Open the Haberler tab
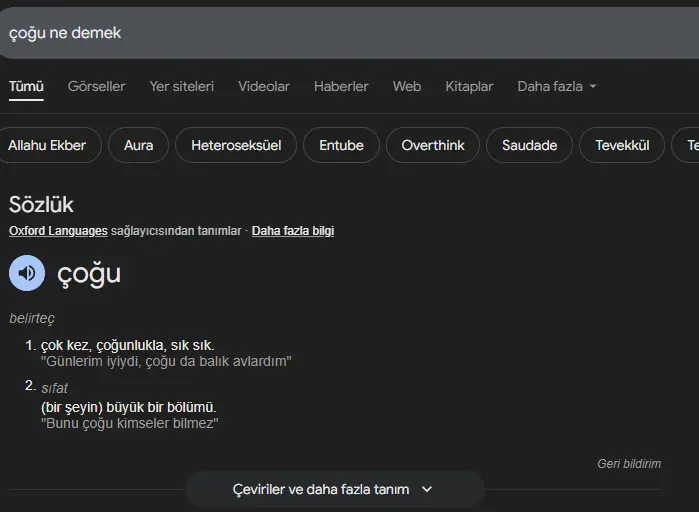 click(341, 86)
